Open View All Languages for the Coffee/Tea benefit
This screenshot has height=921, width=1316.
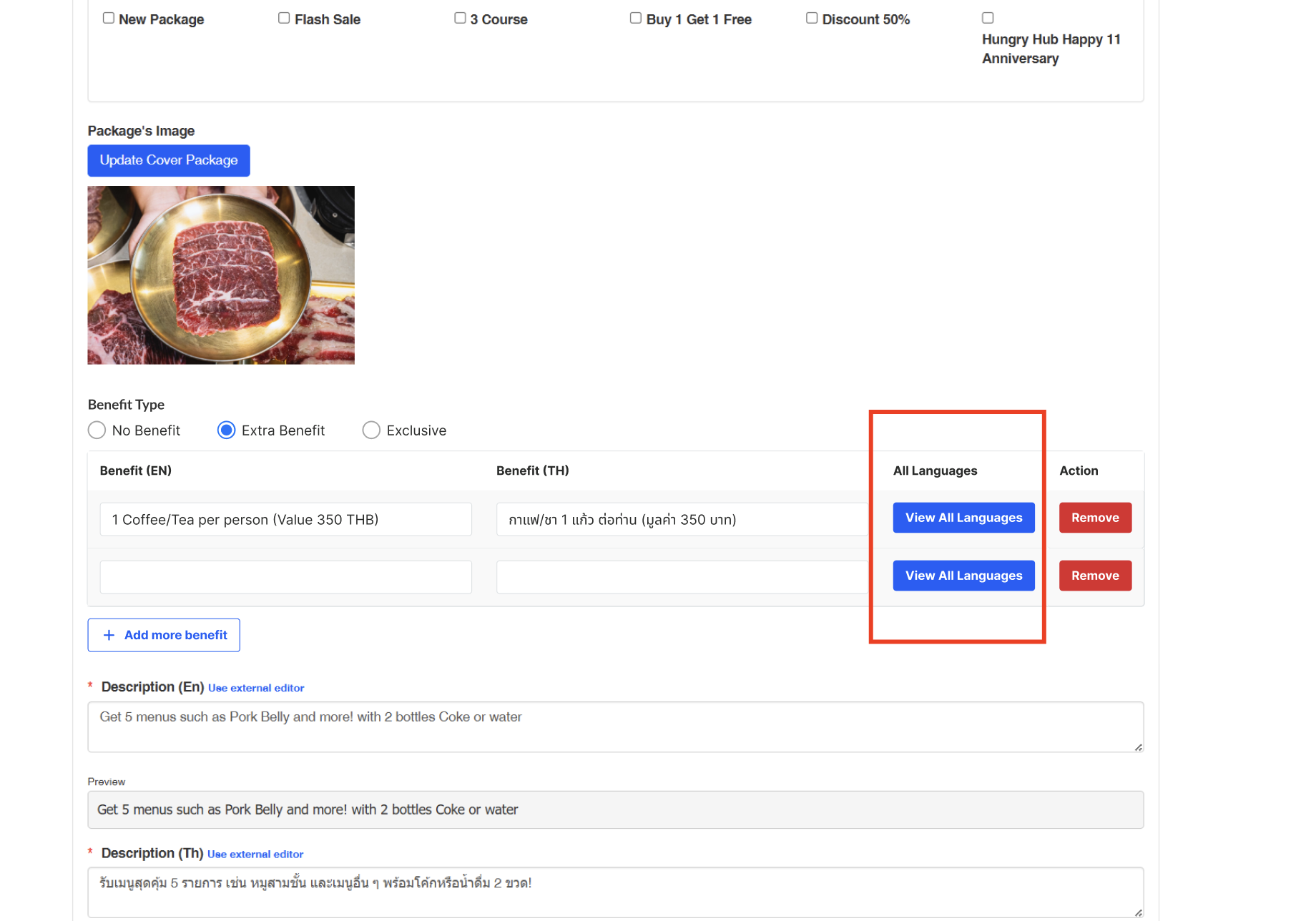click(x=963, y=518)
